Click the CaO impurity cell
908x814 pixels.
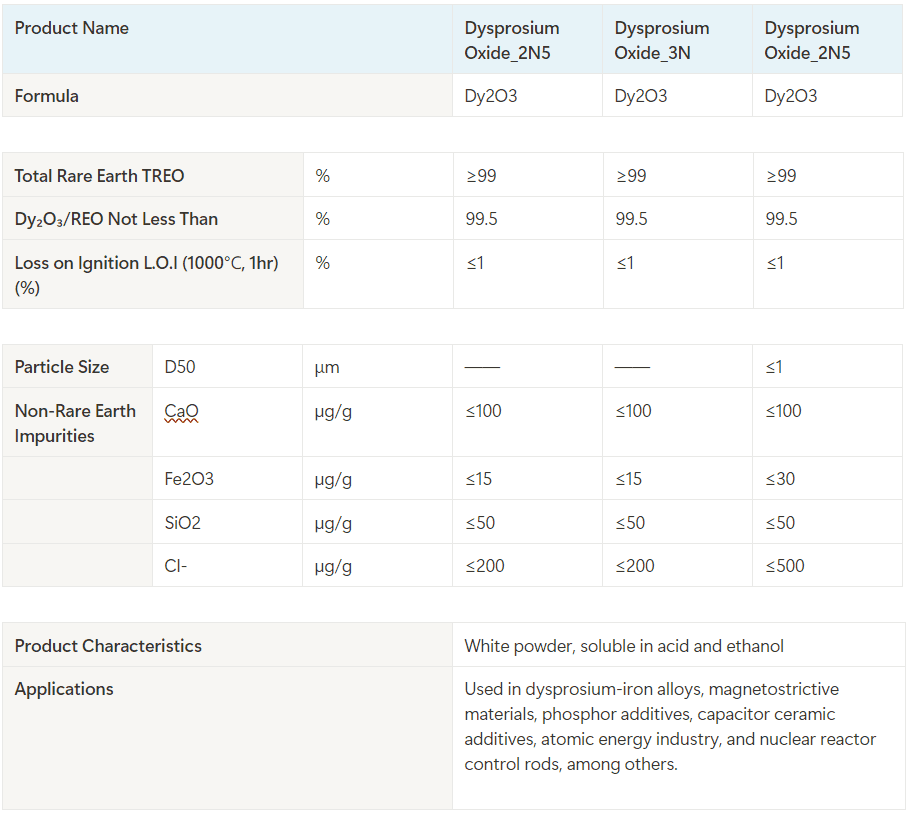tap(181, 411)
